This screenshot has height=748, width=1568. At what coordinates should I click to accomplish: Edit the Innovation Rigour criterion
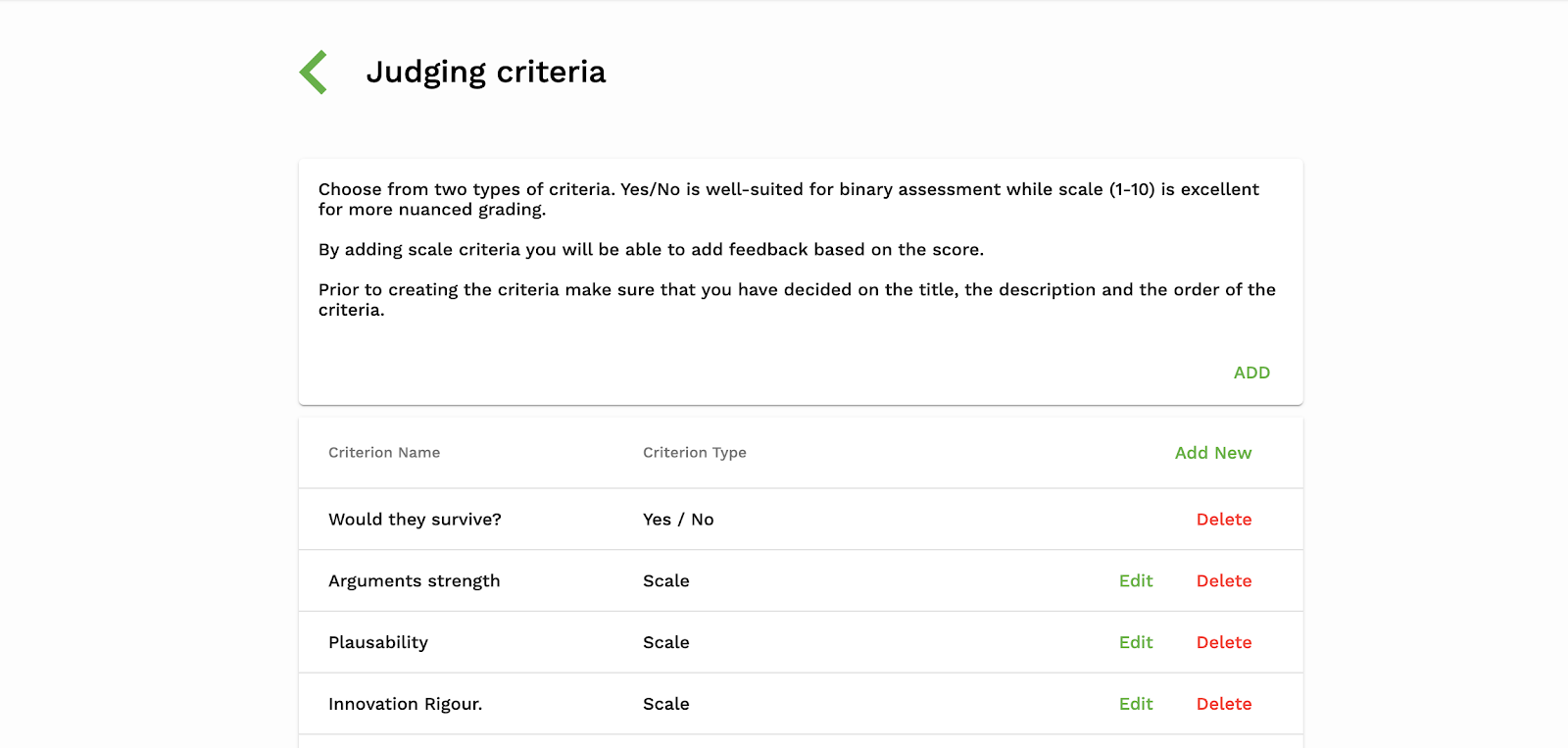click(x=1136, y=704)
